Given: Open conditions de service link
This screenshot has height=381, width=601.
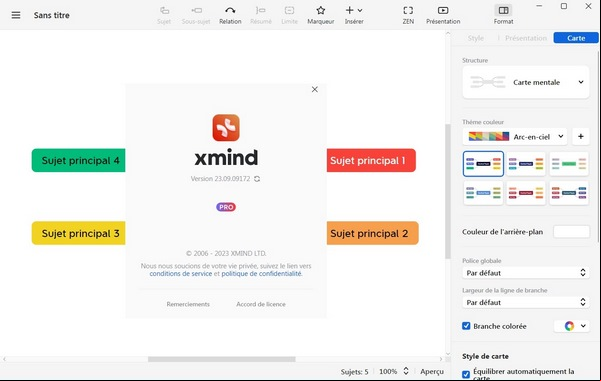Looking at the screenshot, I should (181, 274).
